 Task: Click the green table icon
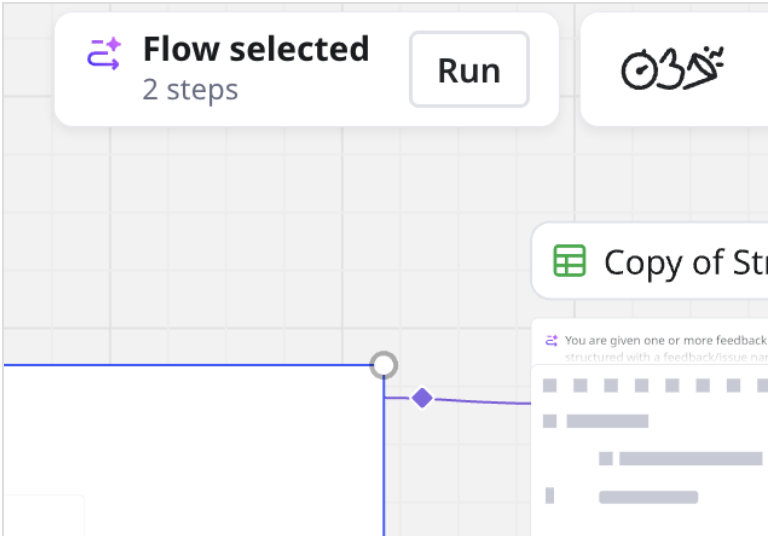(569, 261)
